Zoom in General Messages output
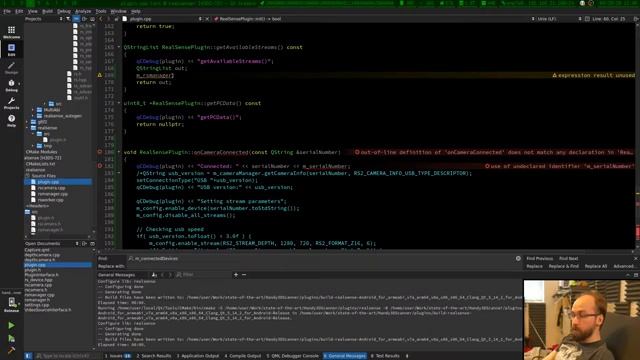 pos(236,275)
